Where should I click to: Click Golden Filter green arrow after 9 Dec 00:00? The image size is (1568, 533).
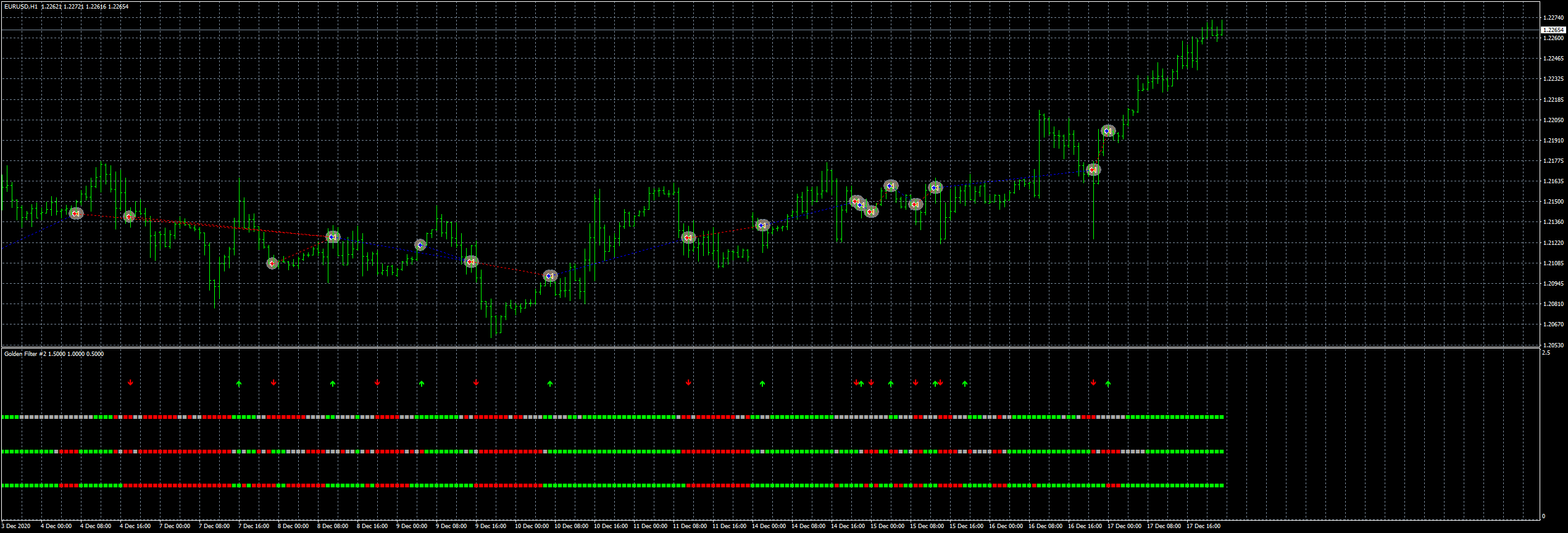[x=422, y=384]
